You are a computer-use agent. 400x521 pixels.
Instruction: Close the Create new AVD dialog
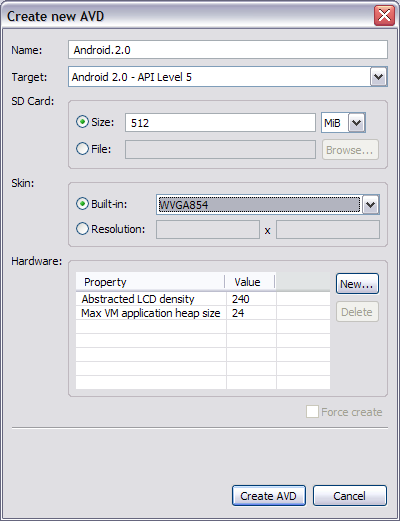click(x=384, y=15)
